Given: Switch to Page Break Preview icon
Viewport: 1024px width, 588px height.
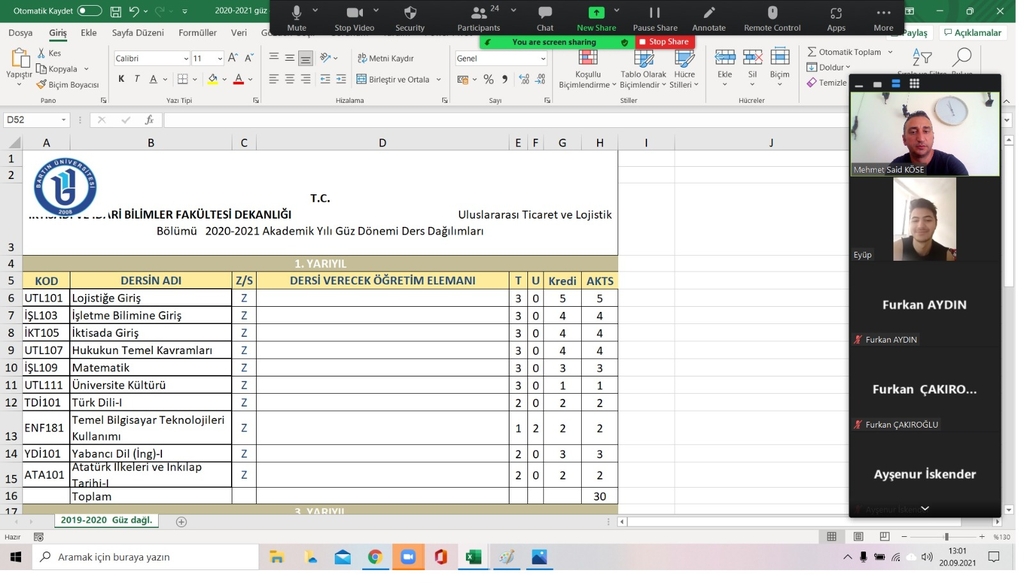Looking at the screenshot, I should pyautogui.click(x=884, y=536).
